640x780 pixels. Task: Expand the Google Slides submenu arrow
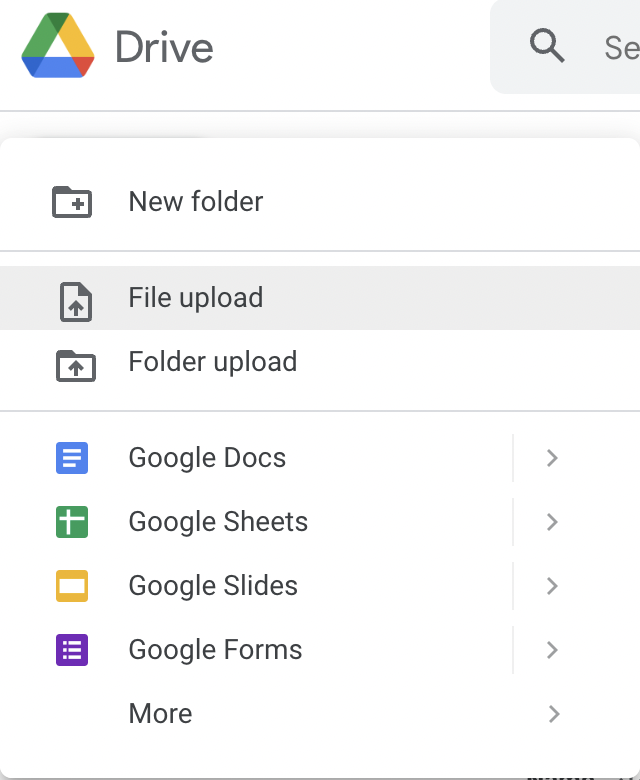point(552,586)
